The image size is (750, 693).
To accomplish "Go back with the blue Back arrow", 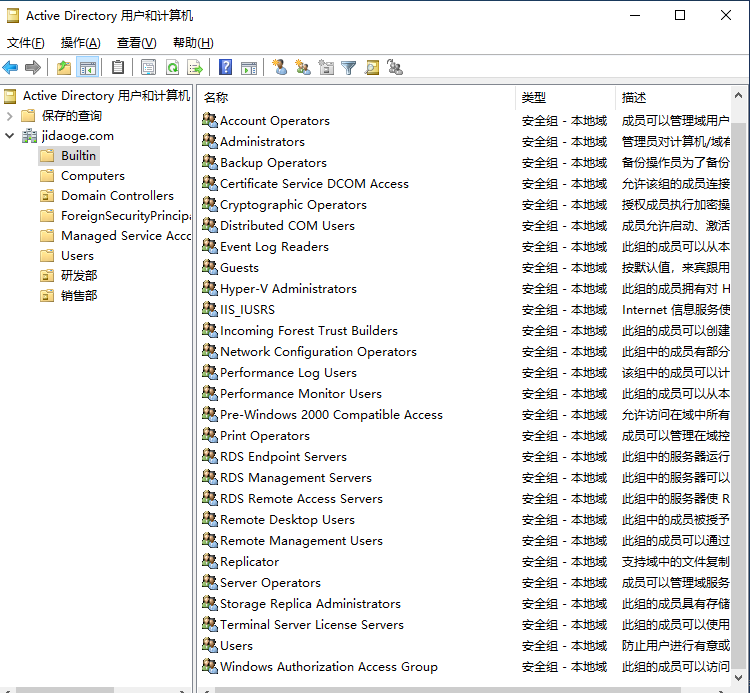I will pyautogui.click(x=11, y=67).
